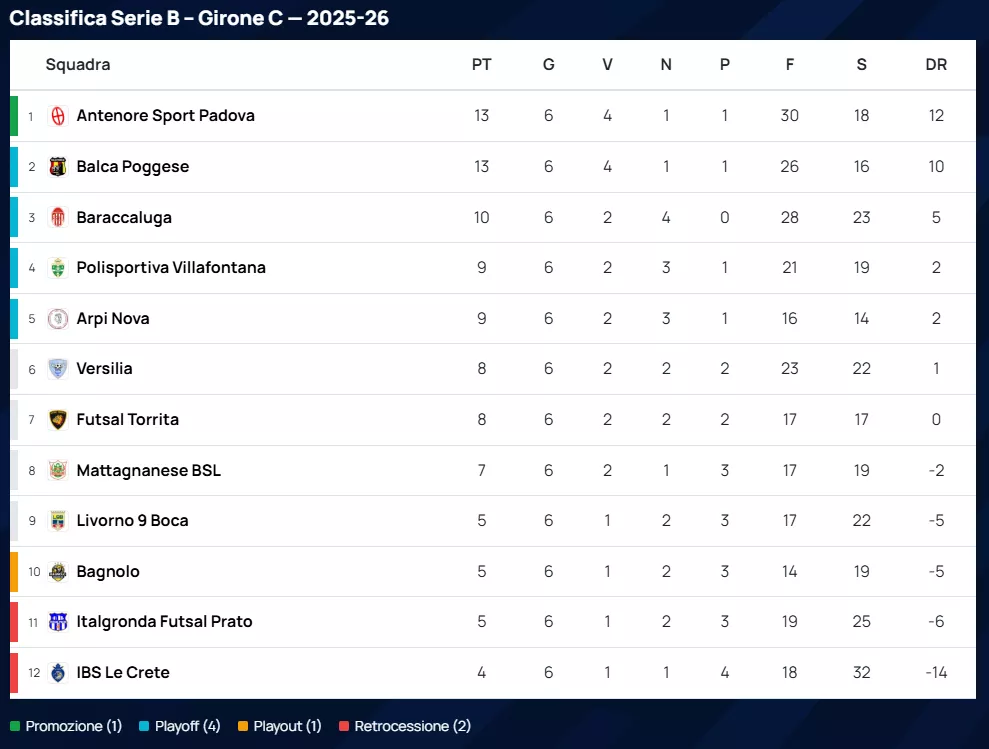Click the Squadra column header
The height and width of the screenshot is (749, 989).
tap(78, 65)
